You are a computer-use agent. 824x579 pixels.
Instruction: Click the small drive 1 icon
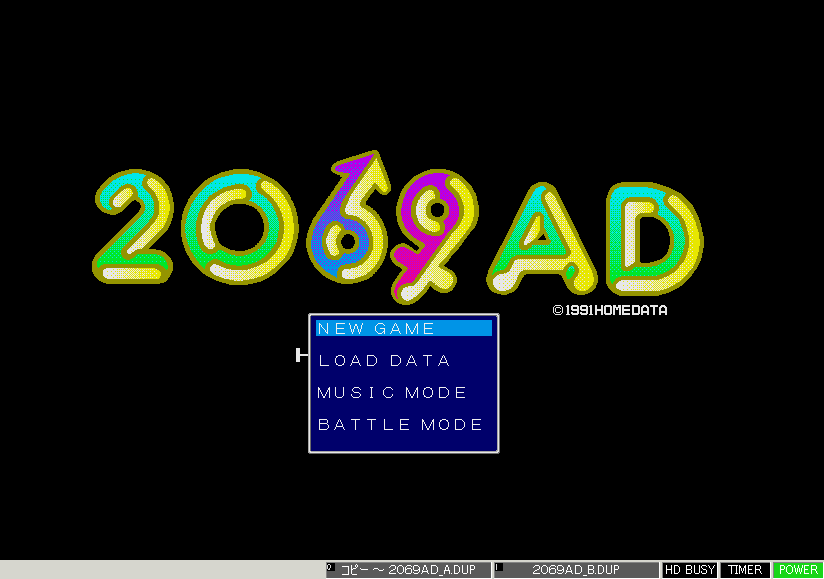pyautogui.click(x=499, y=567)
